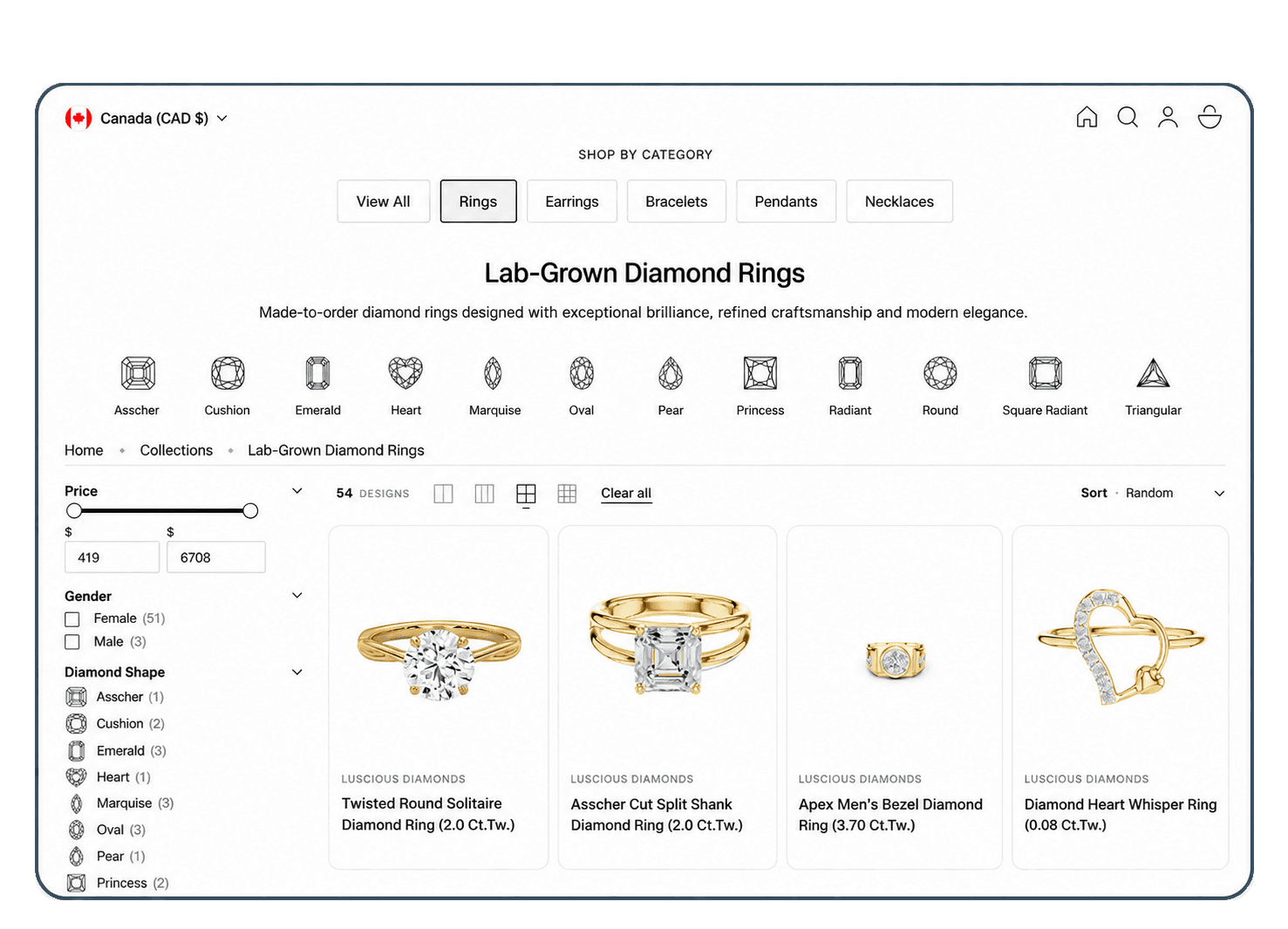Select the Necklaces category tab
The width and height of the screenshot is (1288, 929).
coord(899,202)
